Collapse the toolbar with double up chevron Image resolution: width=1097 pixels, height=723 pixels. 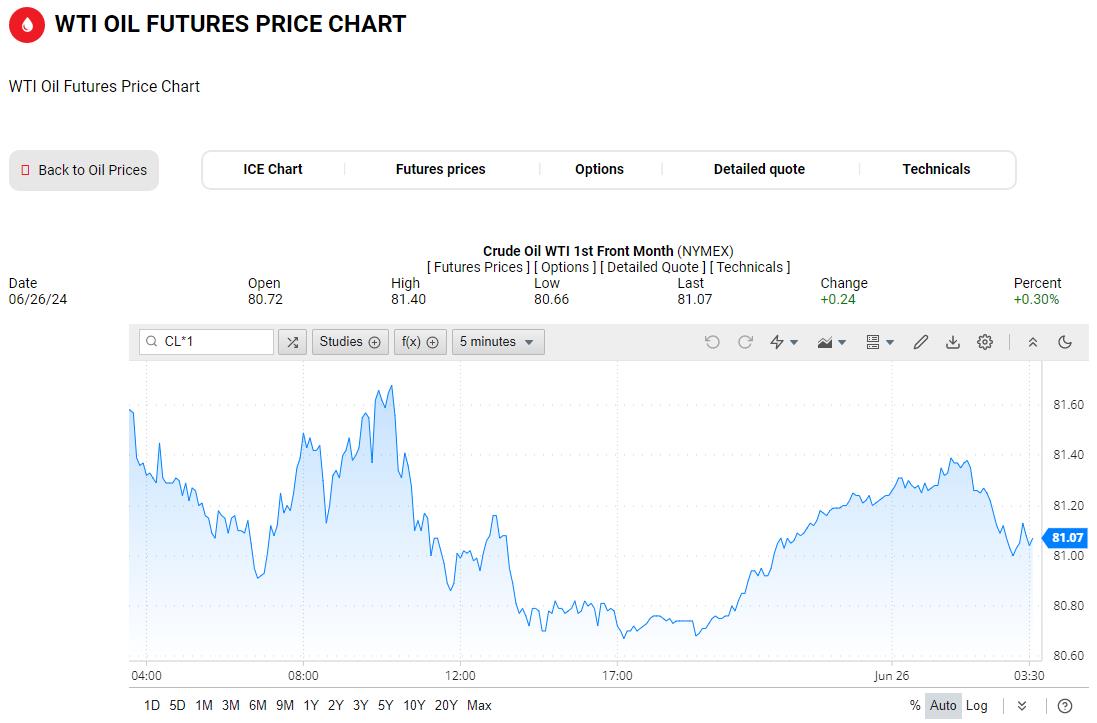[x=1033, y=342]
